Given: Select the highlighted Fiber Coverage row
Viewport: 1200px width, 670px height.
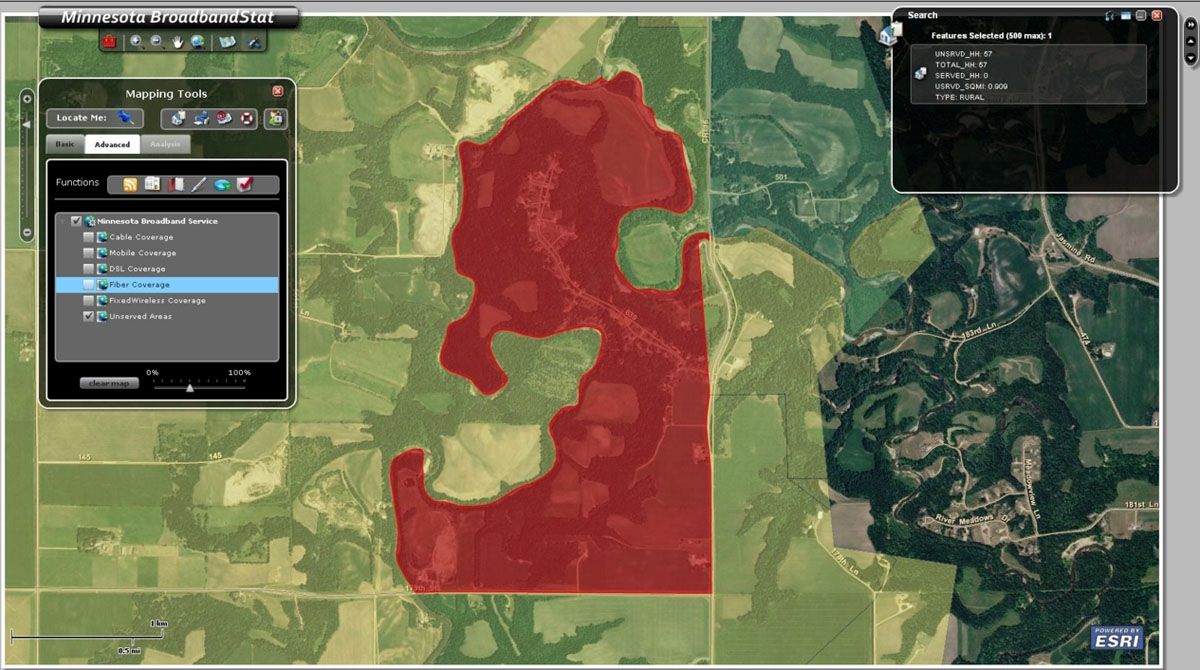Looking at the screenshot, I should (167, 285).
